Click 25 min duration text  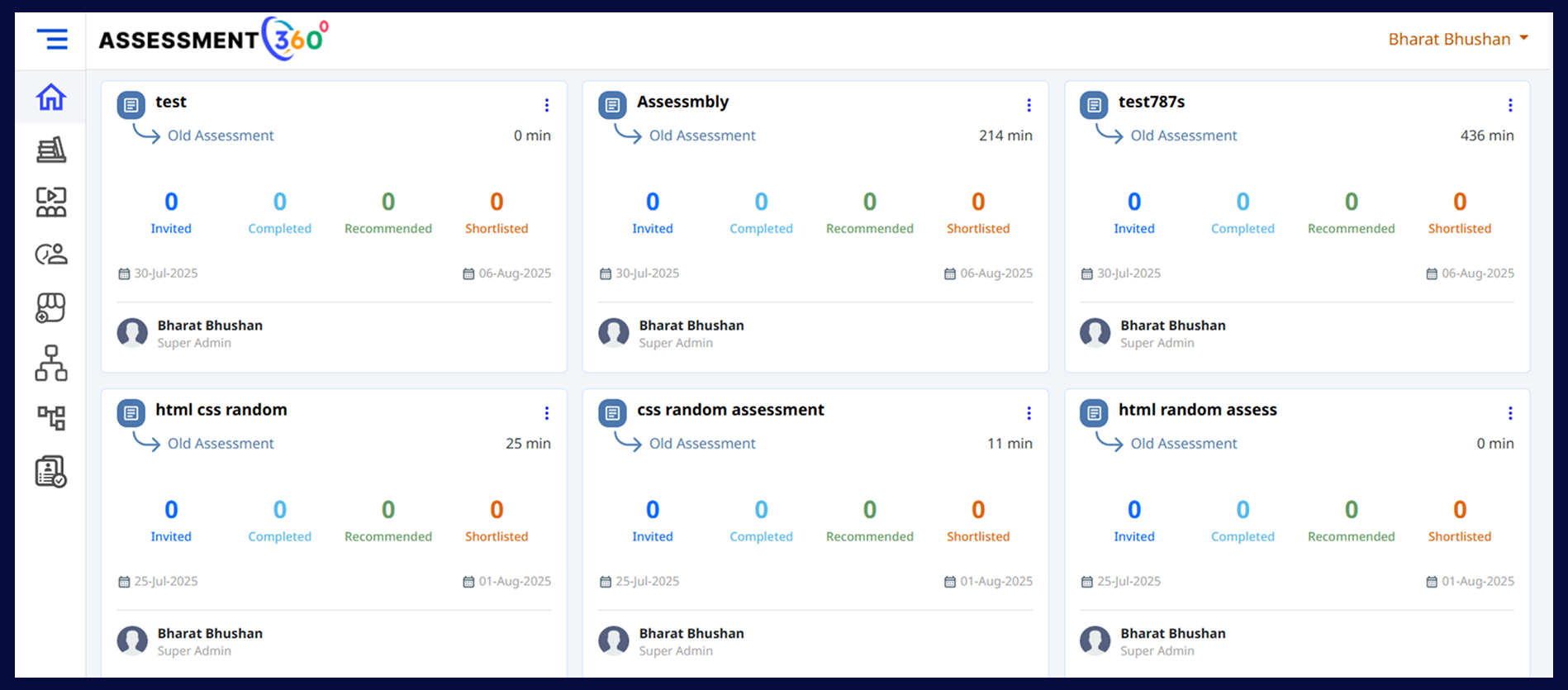[x=528, y=444]
